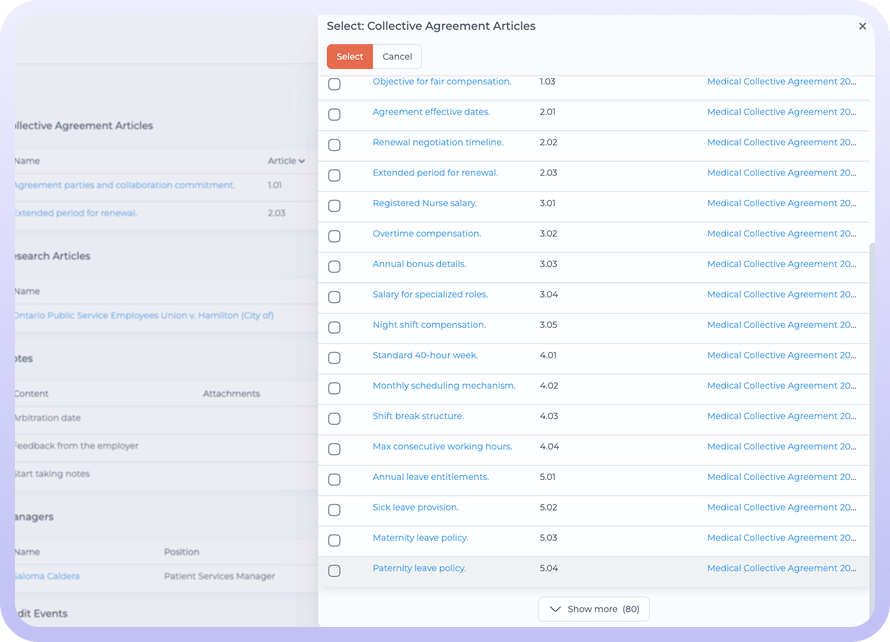Image resolution: width=890 pixels, height=642 pixels.
Task: Tick the Max consecutive working hours checkbox
Action: coord(334,449)
